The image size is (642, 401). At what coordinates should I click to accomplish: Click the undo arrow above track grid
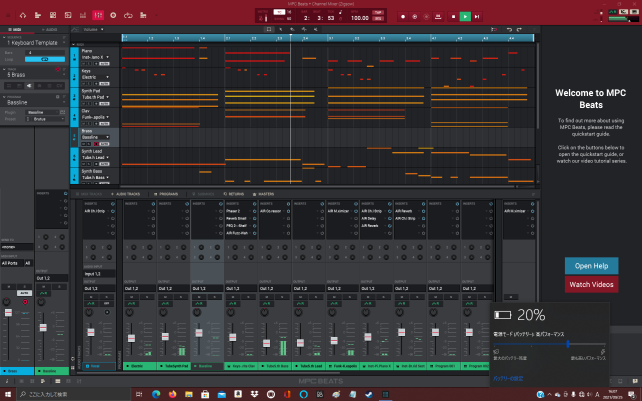(509, 30)
